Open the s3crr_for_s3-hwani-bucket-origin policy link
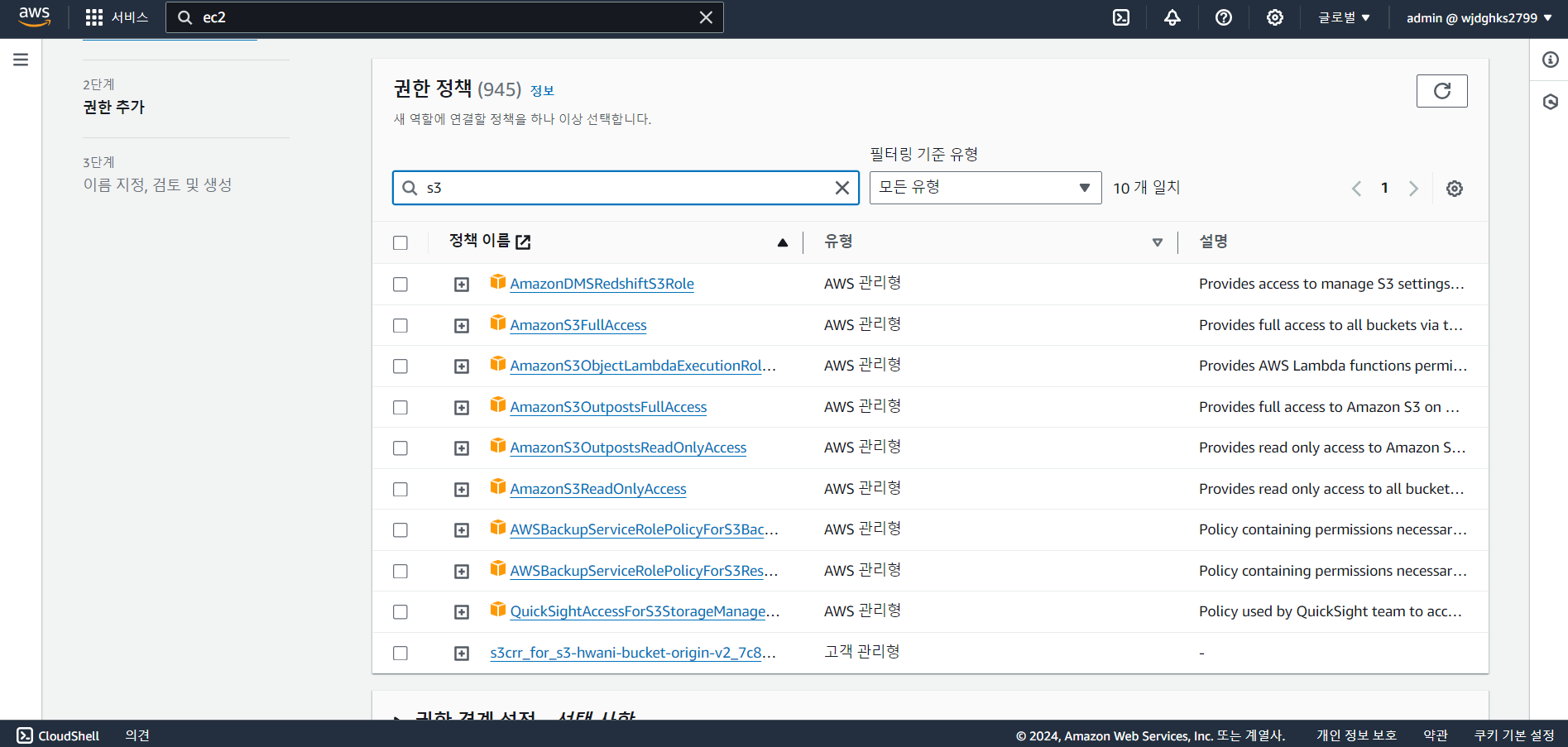The image size is (1568, 747). coord(633,653)
